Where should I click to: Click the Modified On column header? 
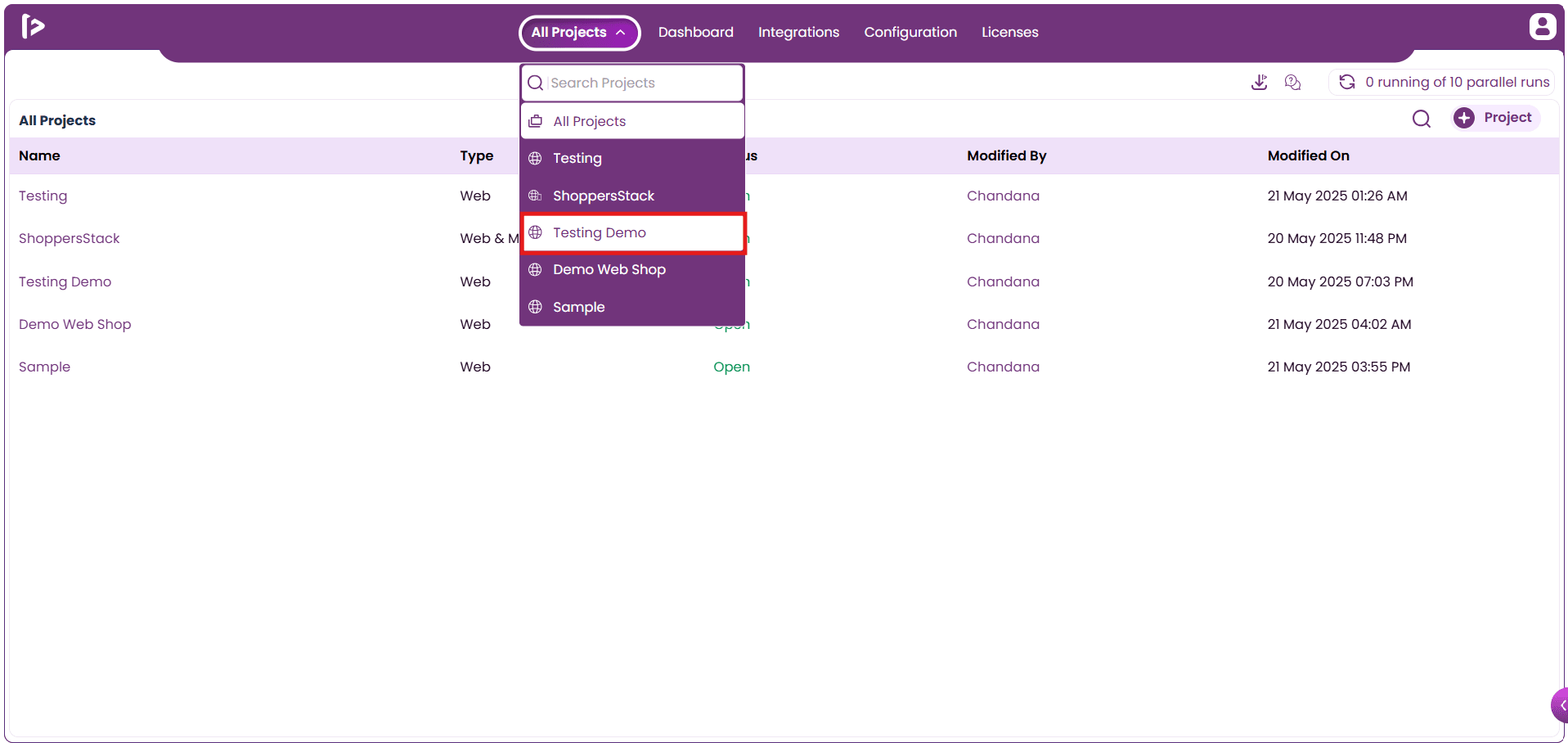(x=1308, y=155)
